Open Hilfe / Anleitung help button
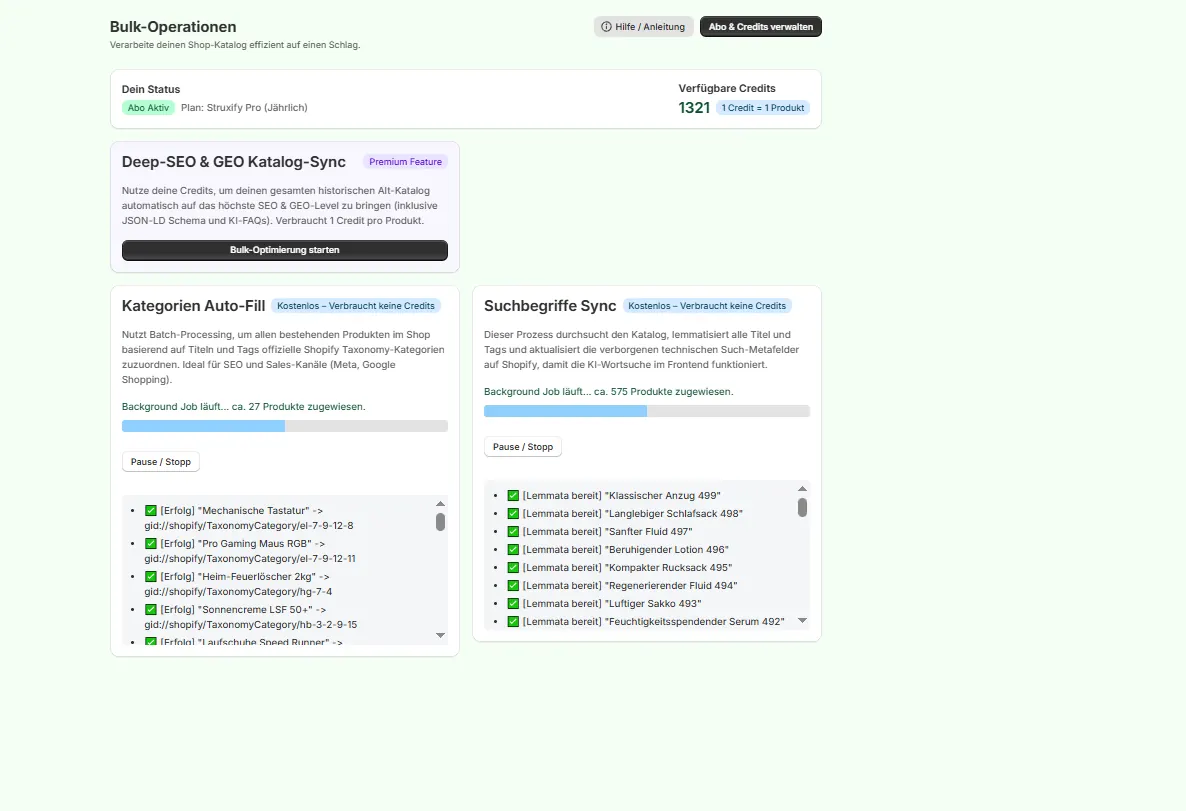 click(644, 26)
